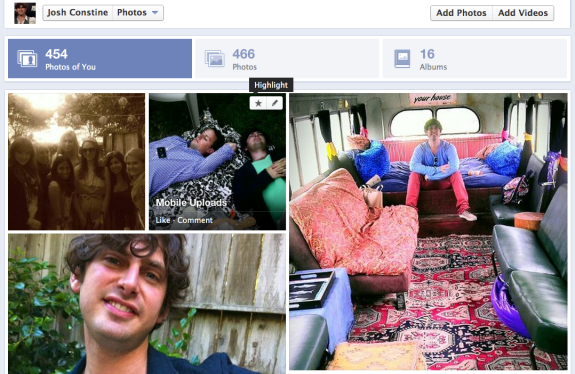The width and height of the screenshot is (575, 374).
Task: Click the Comment link on the photo
Action: (x=195, y=220)
